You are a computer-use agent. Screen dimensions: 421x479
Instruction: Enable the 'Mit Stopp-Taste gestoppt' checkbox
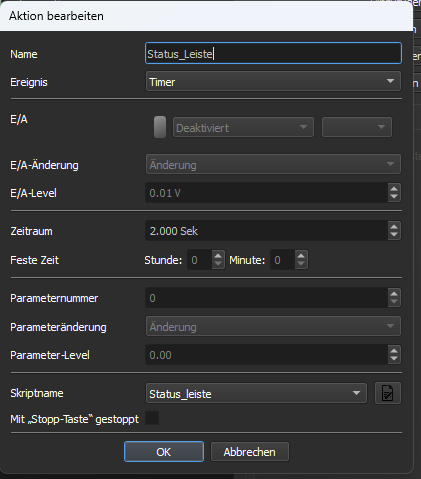[152, 418]
